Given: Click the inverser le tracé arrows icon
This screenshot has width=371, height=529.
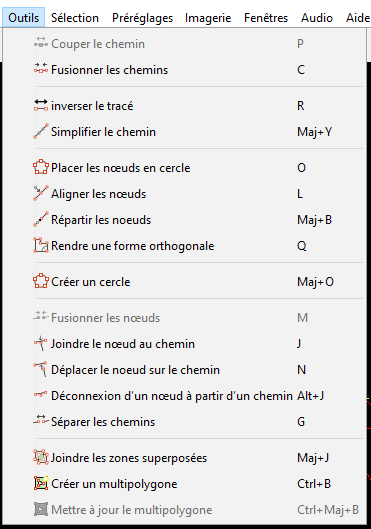Looking at the screenshot, I should [41, 105].
